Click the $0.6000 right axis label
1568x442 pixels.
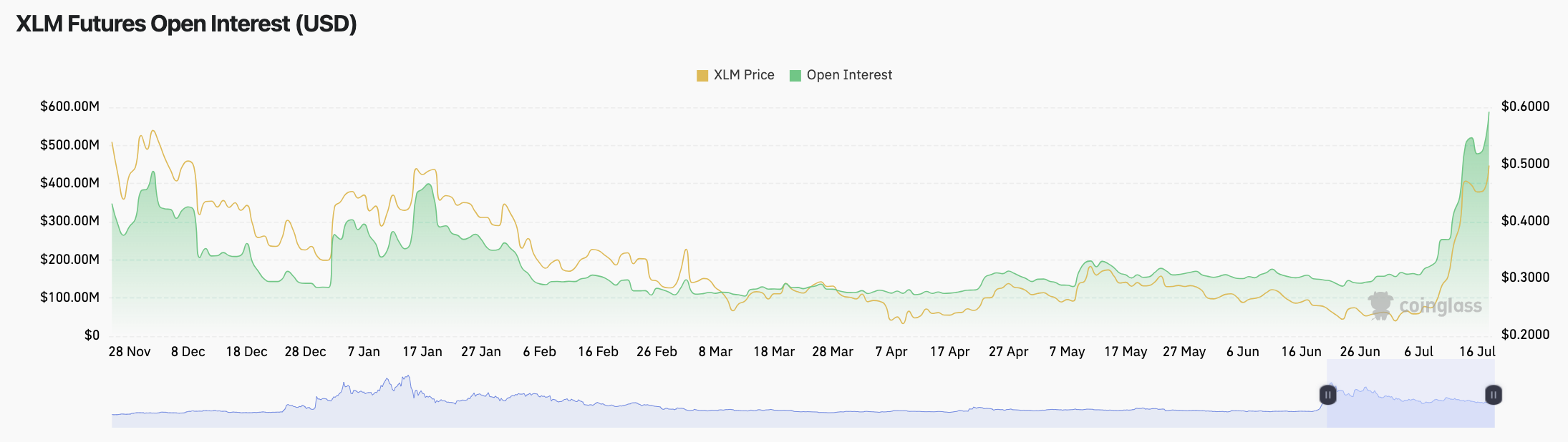(x=1525, y=107)
